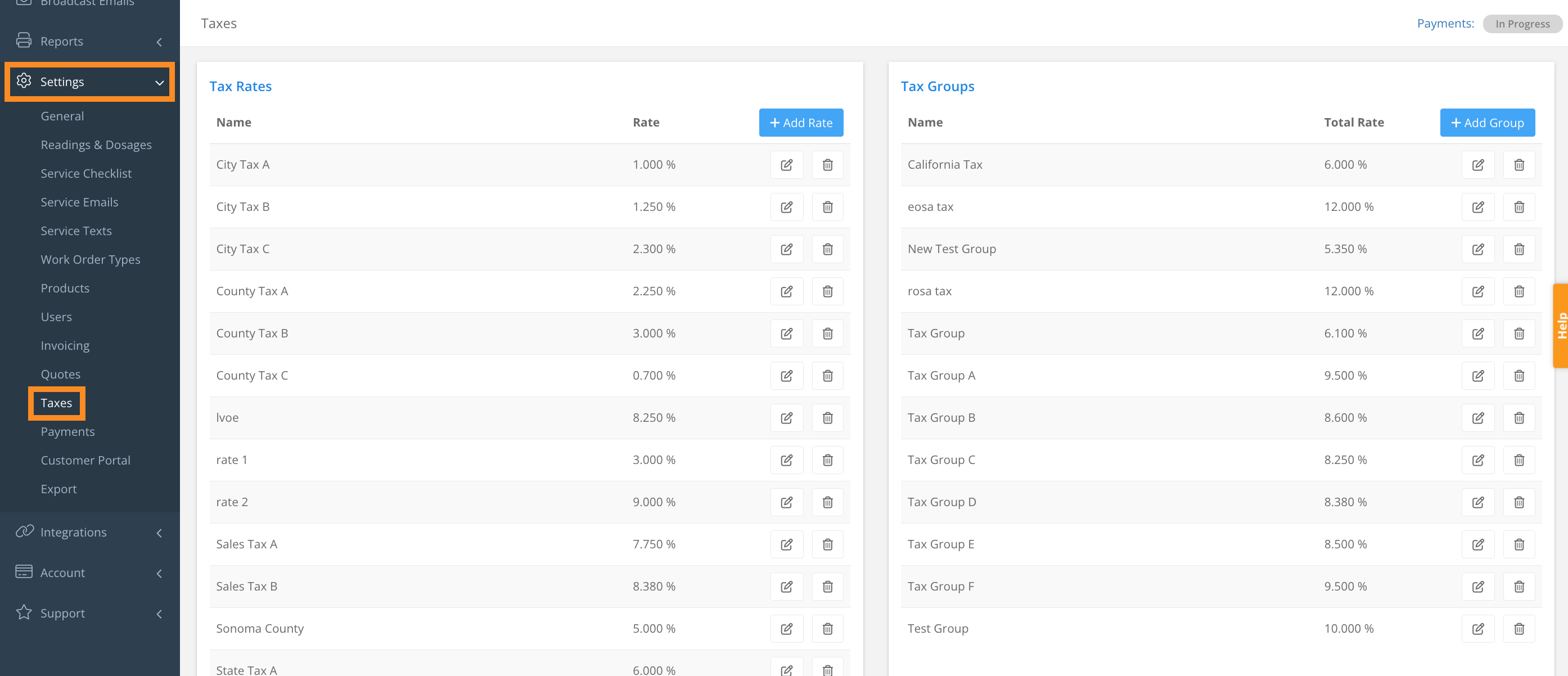This screenshot has width=1568, height=676.
Task: Click the Add Group button
Action: (1487, 123)
